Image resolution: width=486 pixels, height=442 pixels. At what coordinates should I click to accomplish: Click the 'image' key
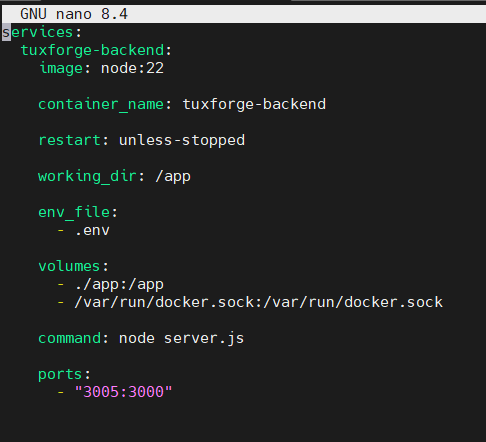tap(61, 68)
